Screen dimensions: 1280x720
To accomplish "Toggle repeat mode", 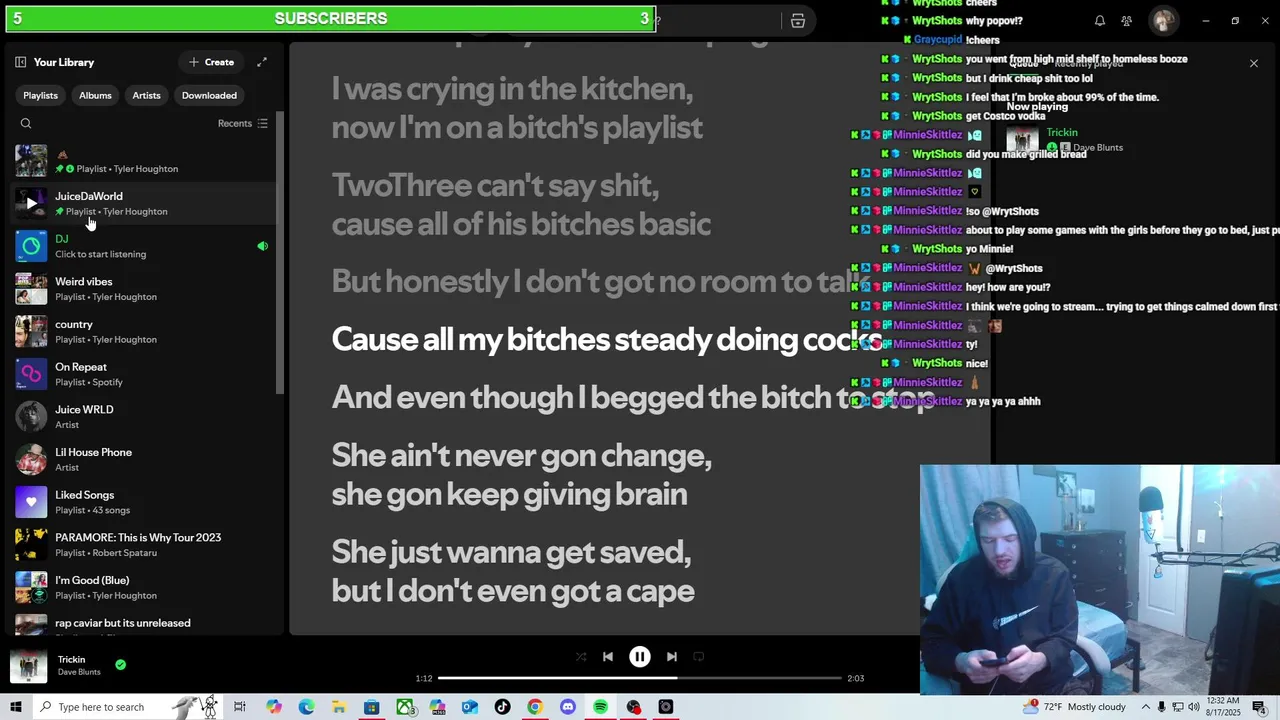I will (x=699, y=657).
